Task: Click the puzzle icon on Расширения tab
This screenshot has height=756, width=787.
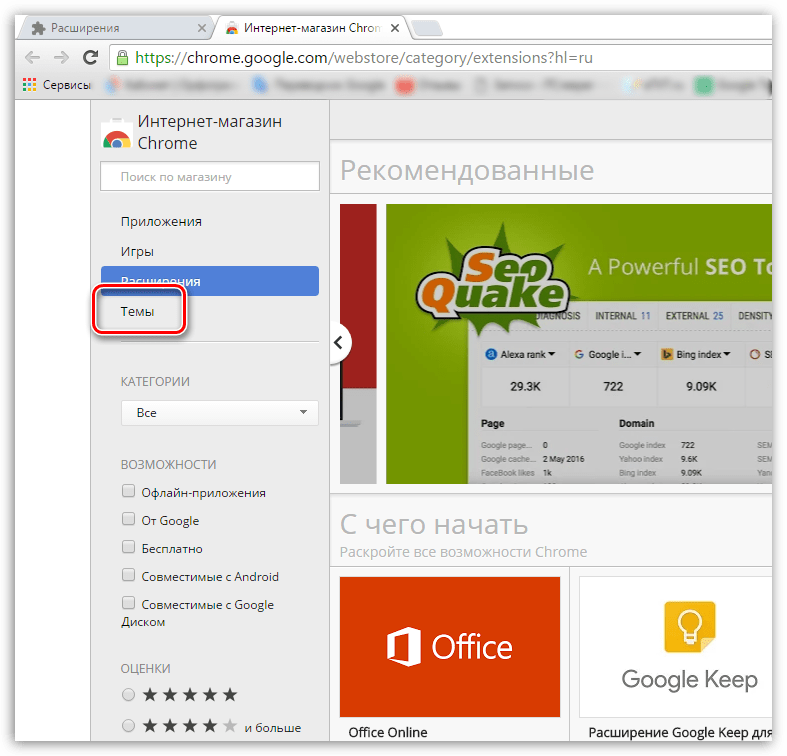Action: [x=38, y=28]
